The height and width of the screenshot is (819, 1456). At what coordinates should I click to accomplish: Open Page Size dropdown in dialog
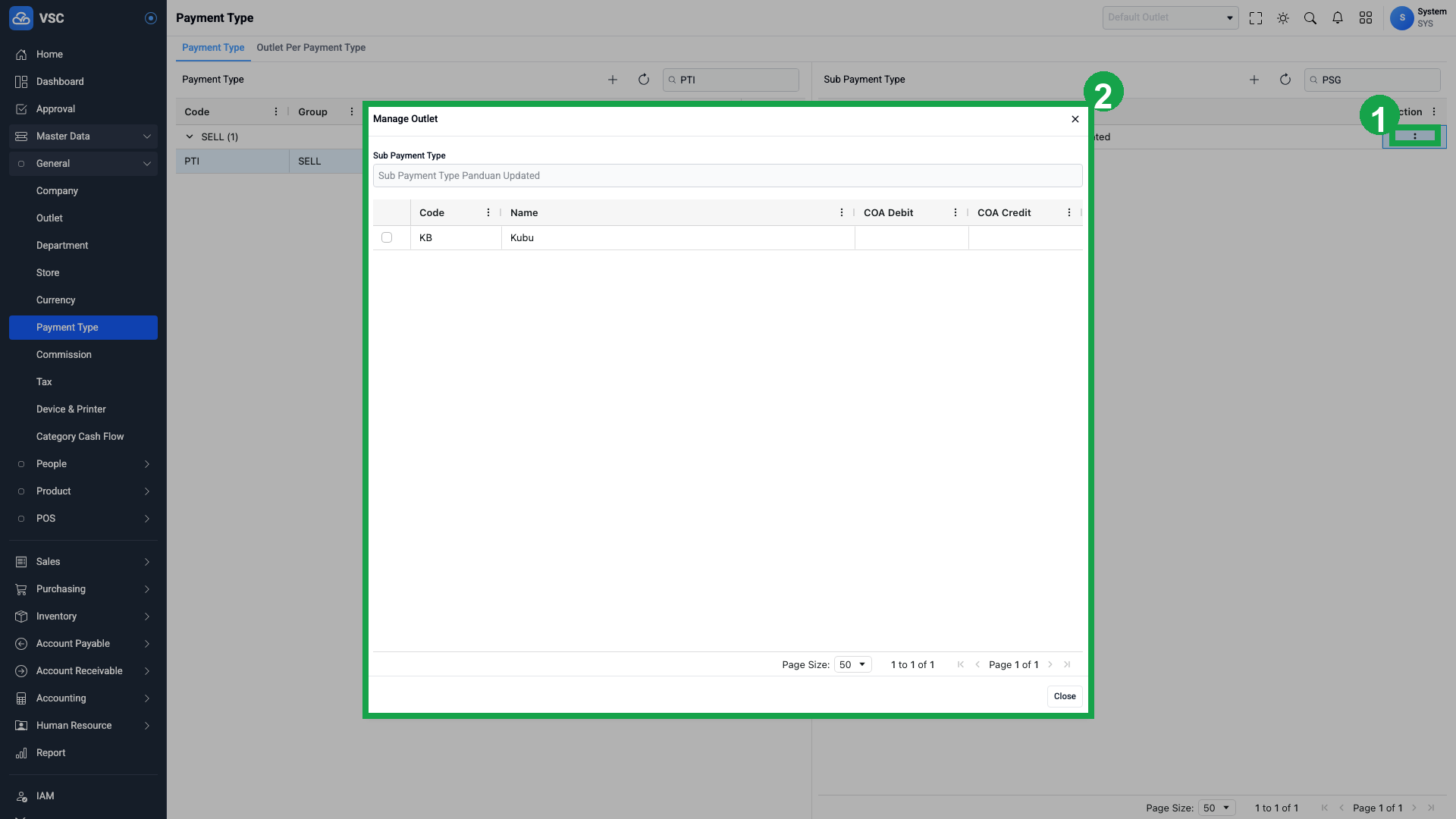[853, 665]
